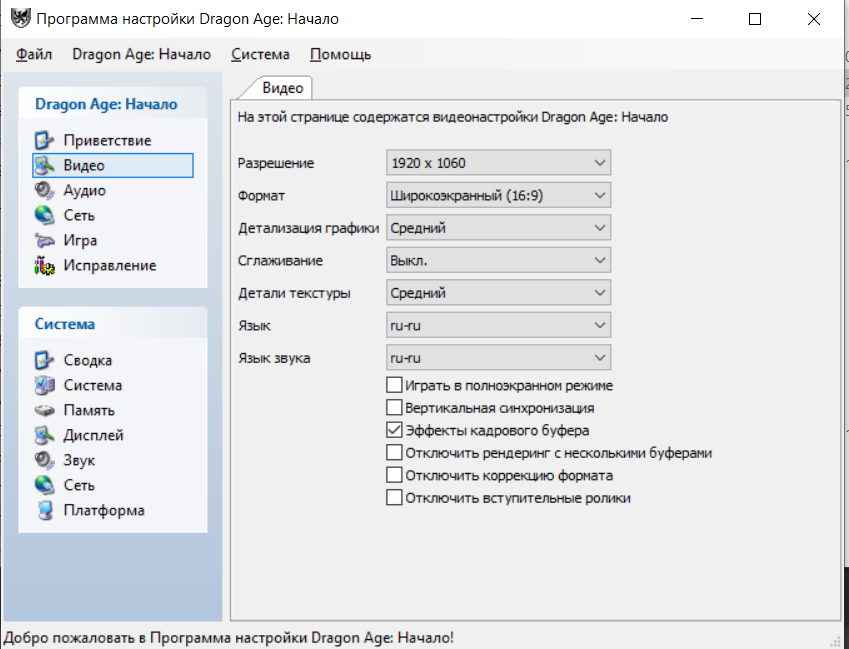Click the Система panel header in sidebar
The image size is (849, 649).
(113, 324)
